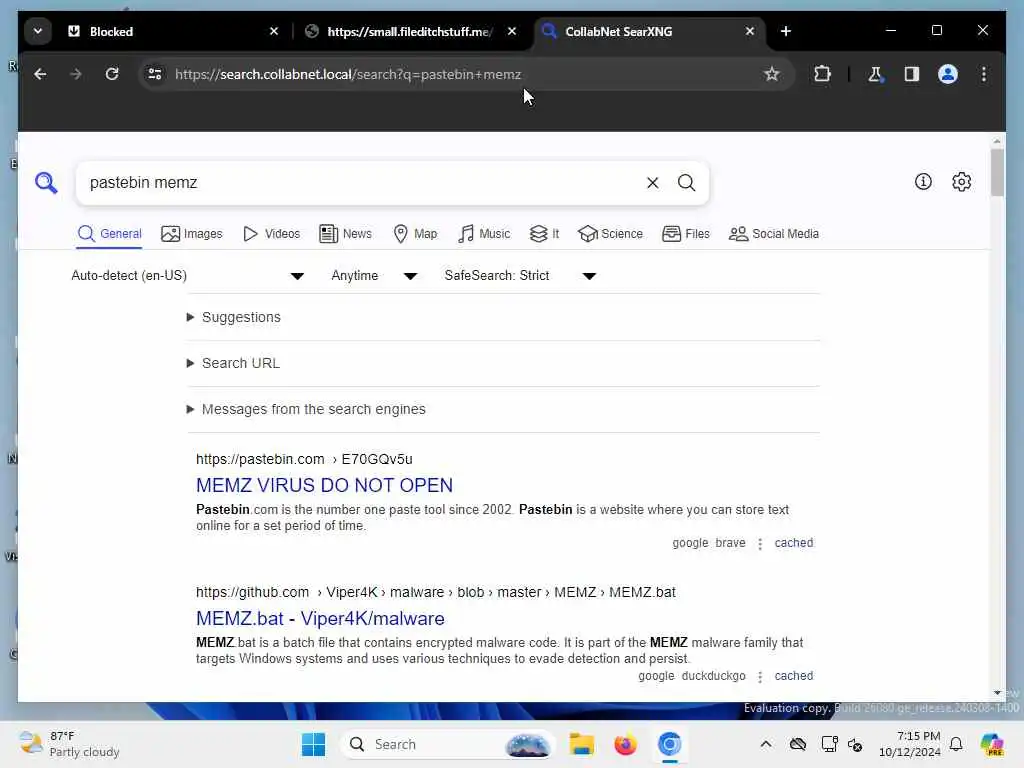The width and height of the screenshot is (1024, 768).
Task: Open a new tab with plus button
Action: tap(786, 31)
